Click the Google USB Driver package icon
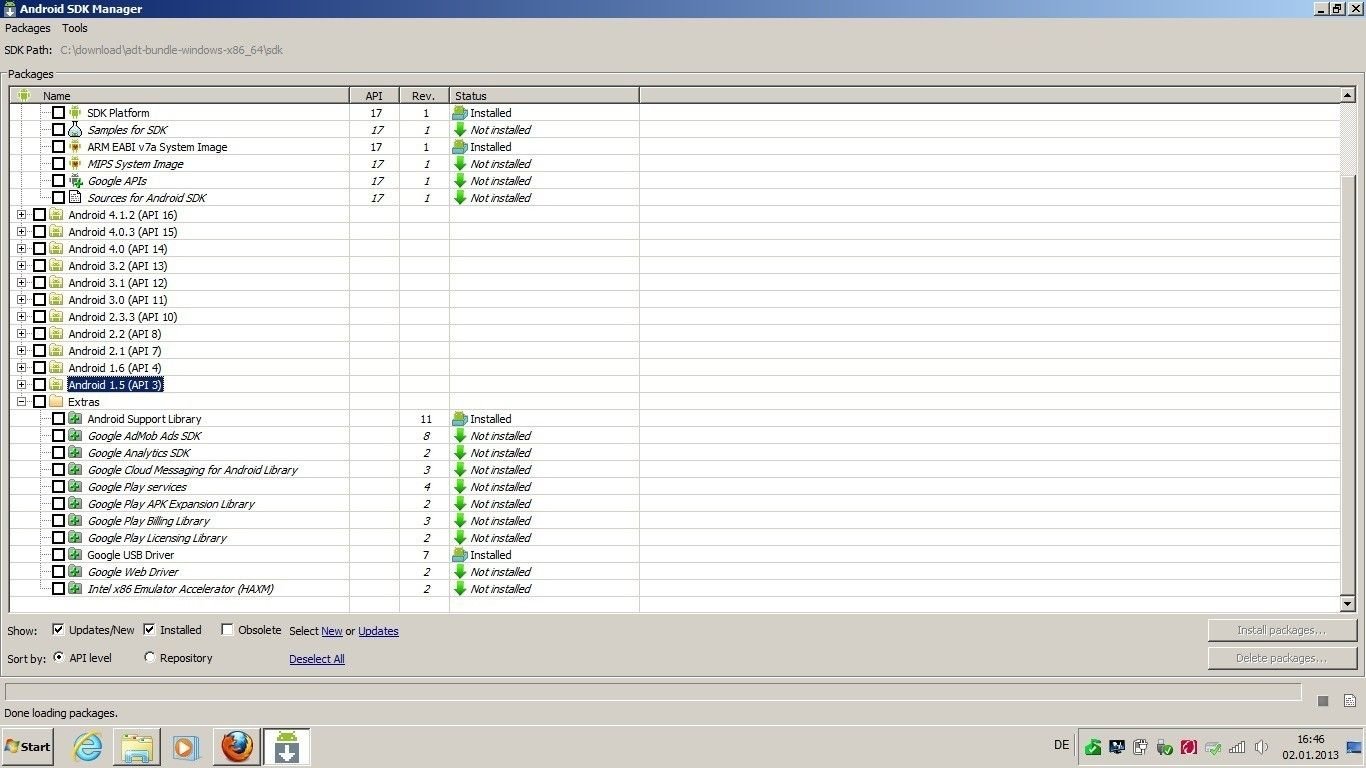Viewport: 1366px width, 768px height. (x=75, y=555)
